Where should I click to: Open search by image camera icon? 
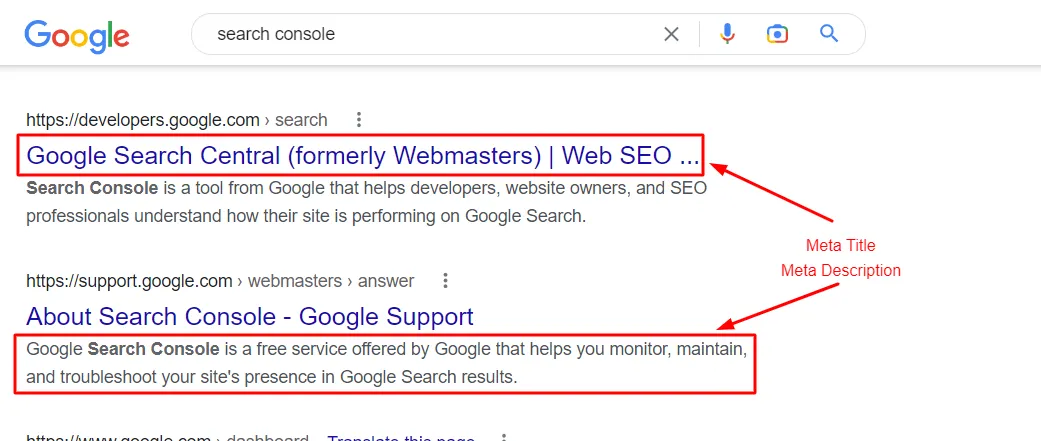[777, 34]
